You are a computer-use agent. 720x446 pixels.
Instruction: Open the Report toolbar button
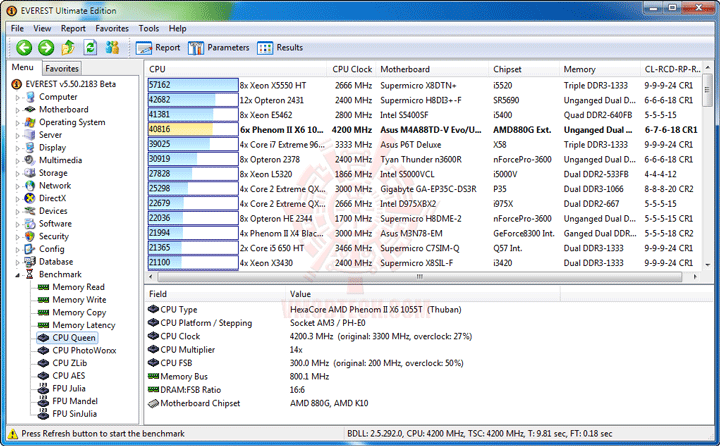coord(158,48)
